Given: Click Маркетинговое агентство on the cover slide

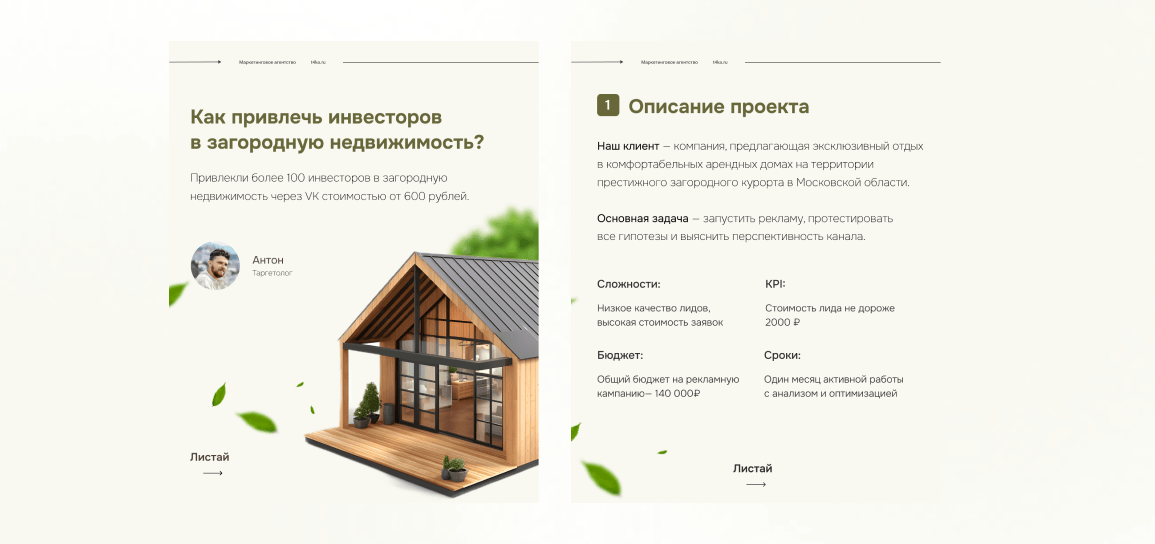Looking at the screenshot, I should coord(267,63).
